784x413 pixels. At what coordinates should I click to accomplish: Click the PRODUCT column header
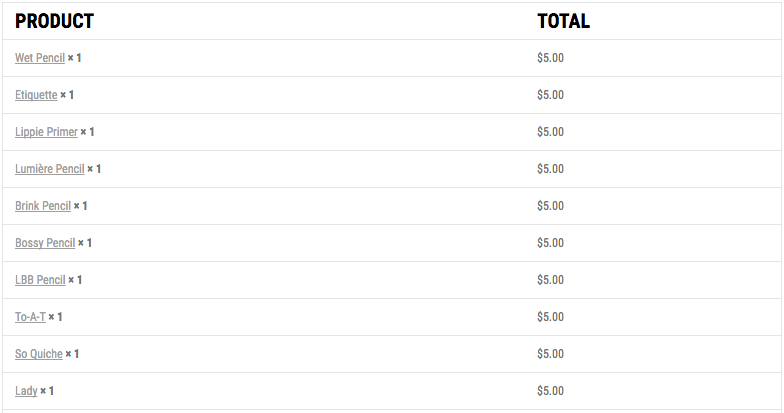tap(54, 21)
